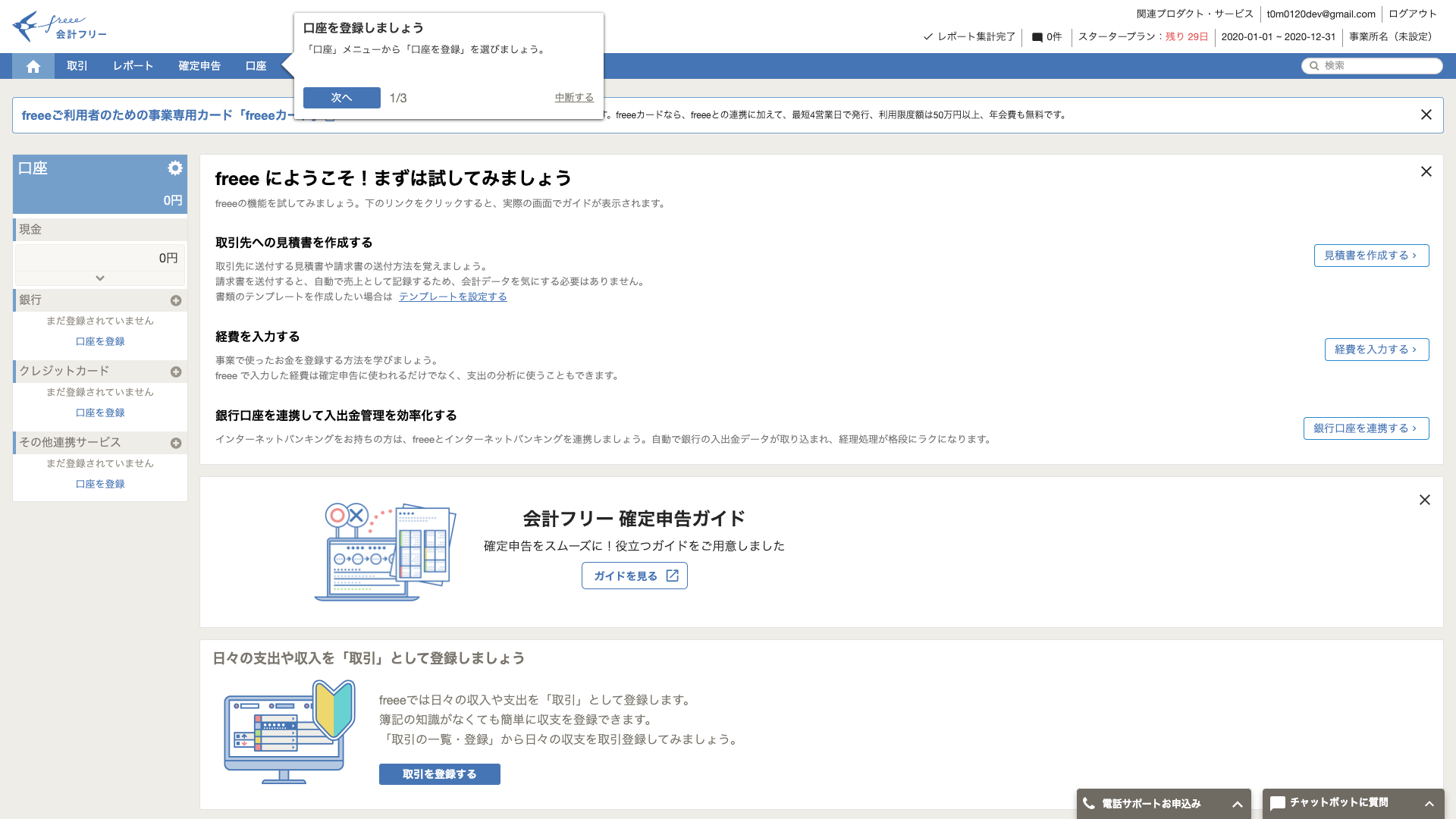Expand the 現金 balance chevron
The width and height of the screenshot is (1456, 819).
pyautogui.click(x=100, y=278)
